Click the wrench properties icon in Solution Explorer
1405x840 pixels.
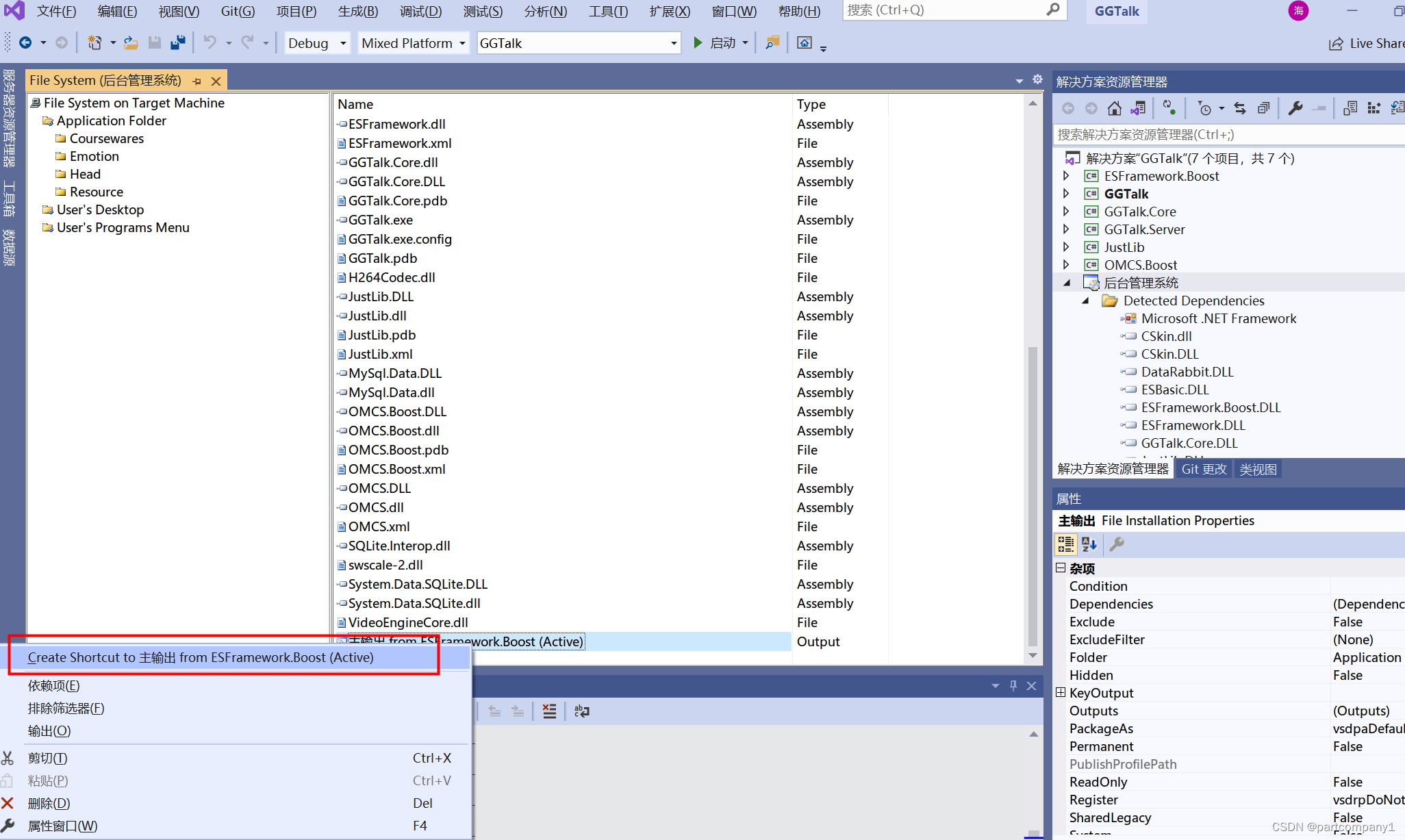pos(1295,108)
